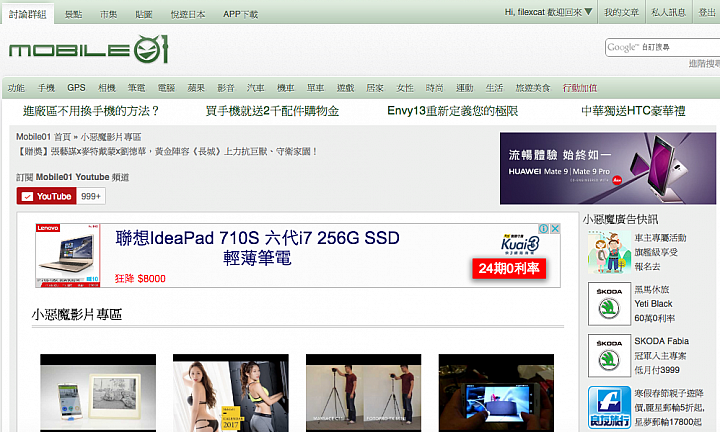Open the 電腦 category menu
720x432 pixels.
[166, 88]
